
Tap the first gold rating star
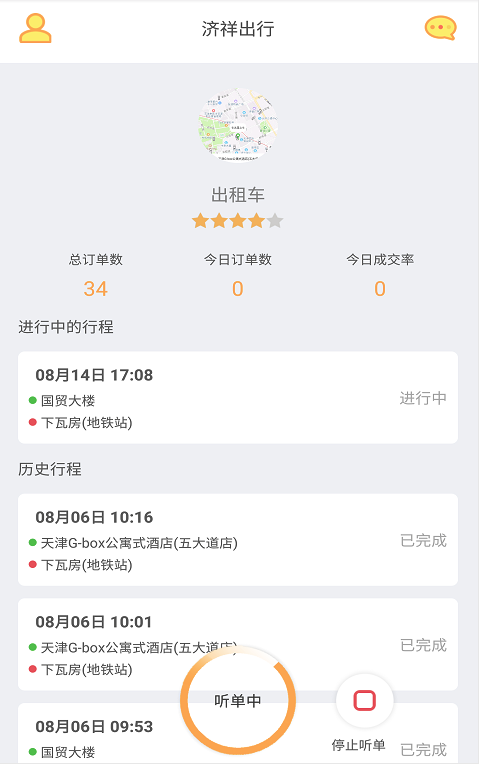click(x=200, y=221)
